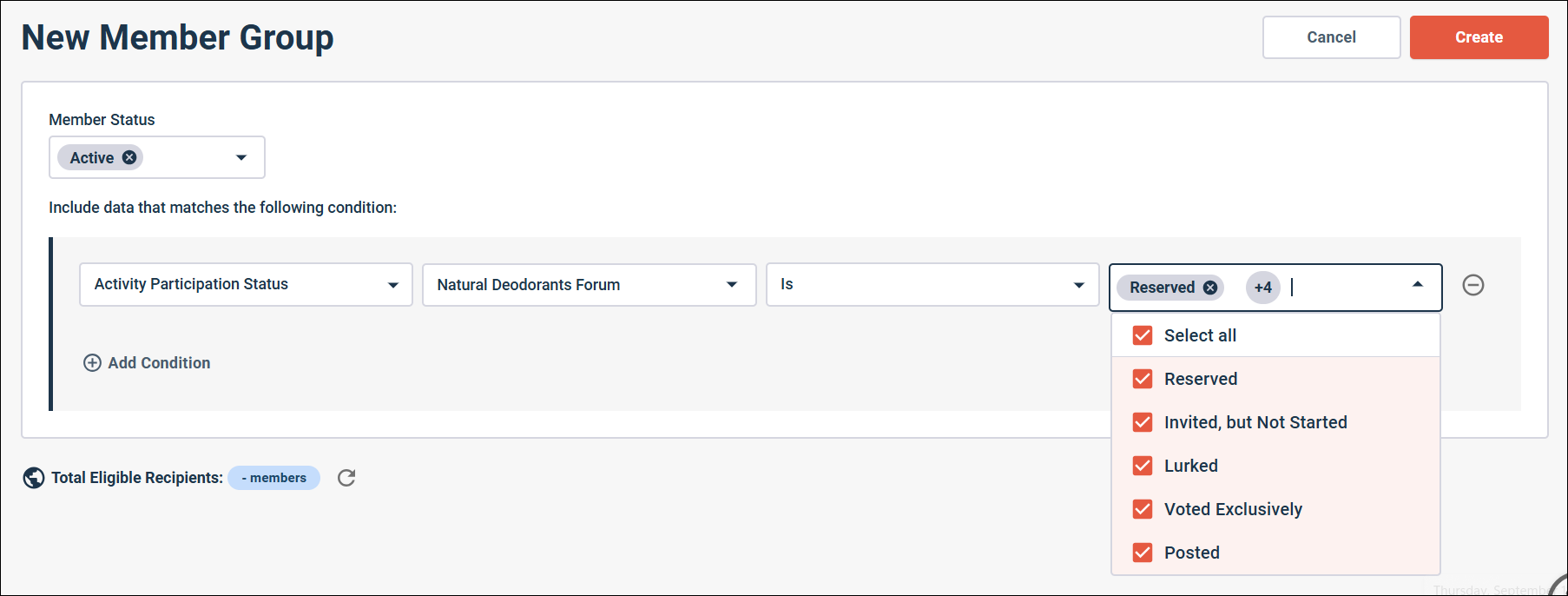Cancel the new member group
Viewport: 1568px width, 596px height.
(x=1331, y=36)
